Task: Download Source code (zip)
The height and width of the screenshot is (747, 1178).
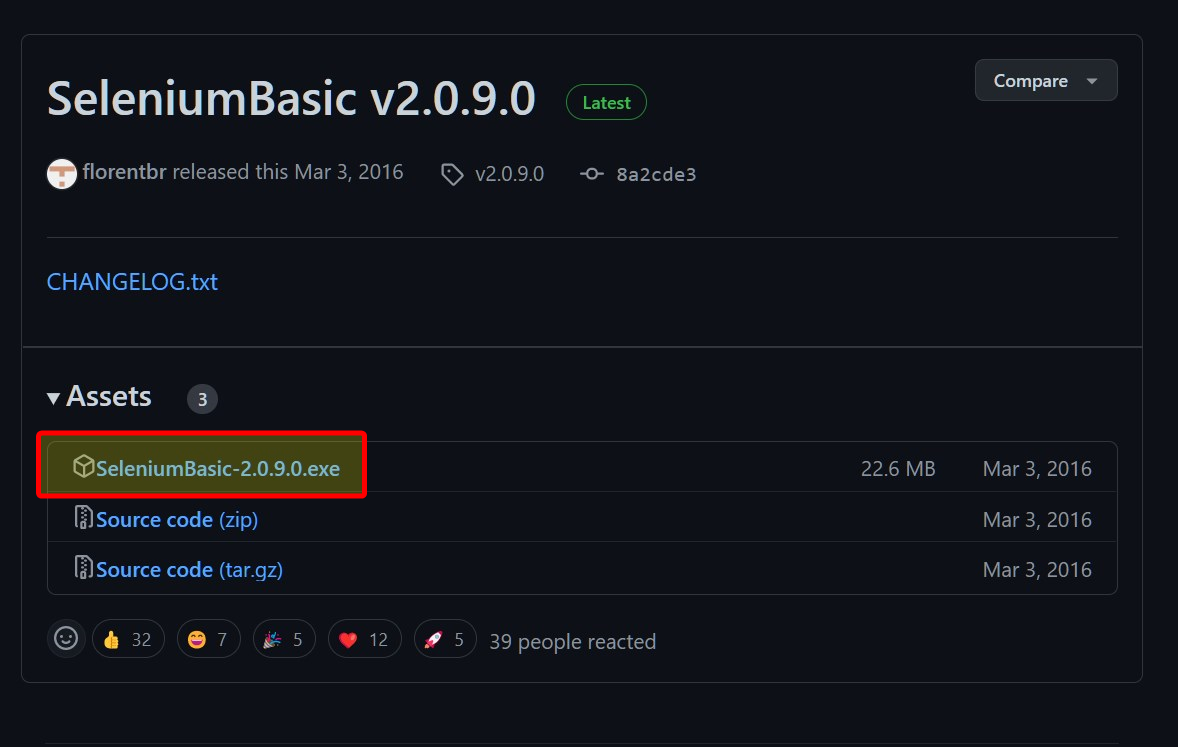Action: point(177,519)
